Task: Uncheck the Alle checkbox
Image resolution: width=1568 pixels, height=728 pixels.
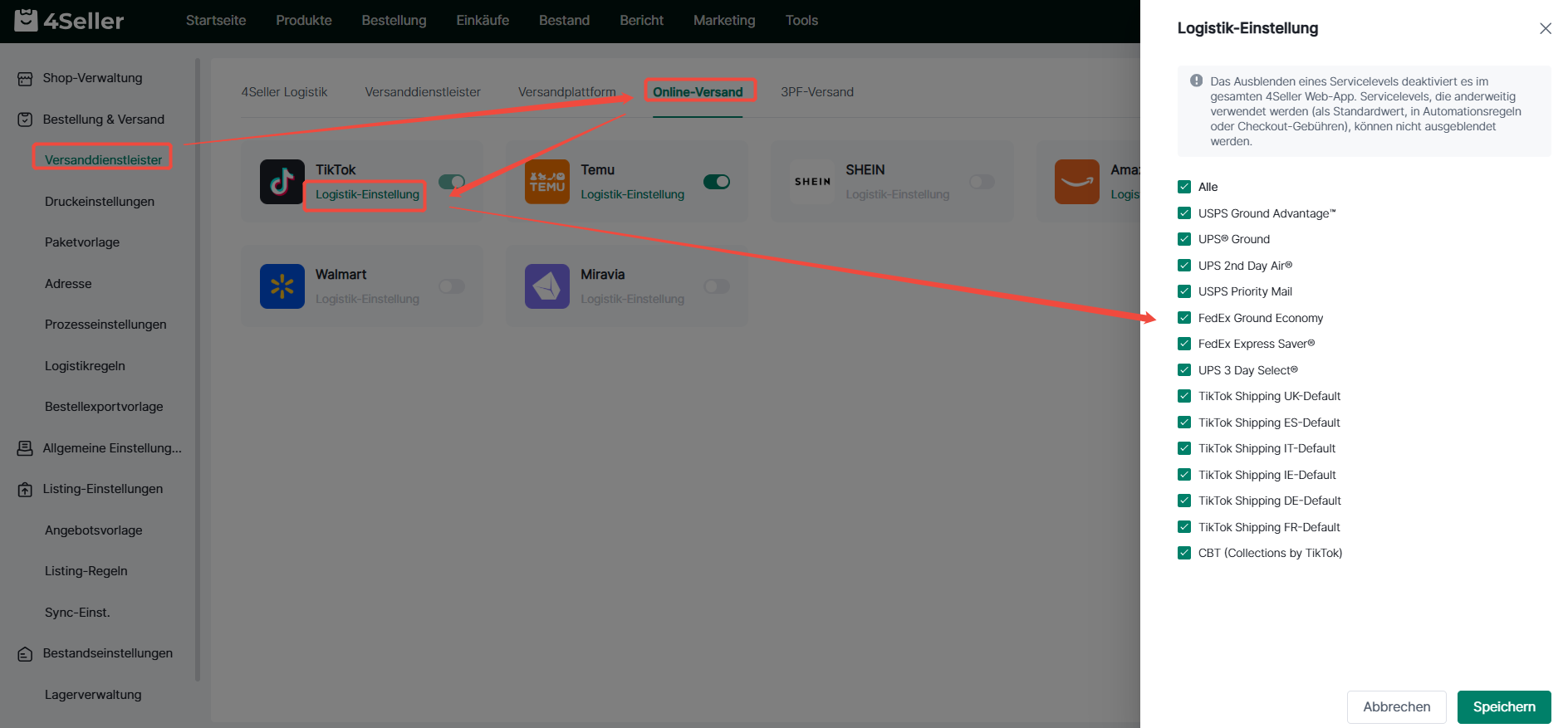Action: coord(1184,187)
